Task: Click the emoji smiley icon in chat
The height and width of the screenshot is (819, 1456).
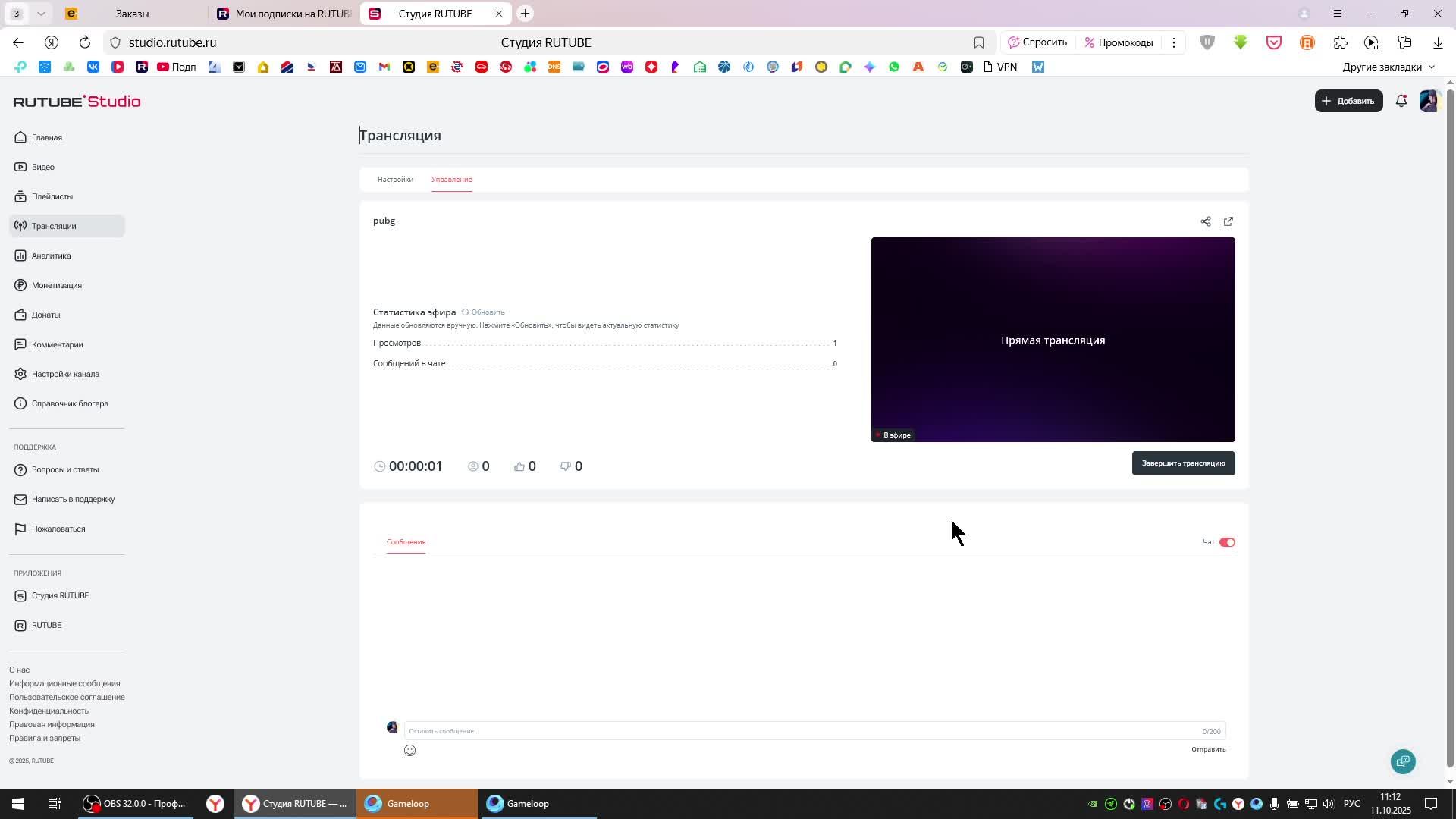Action: [409, 750]
